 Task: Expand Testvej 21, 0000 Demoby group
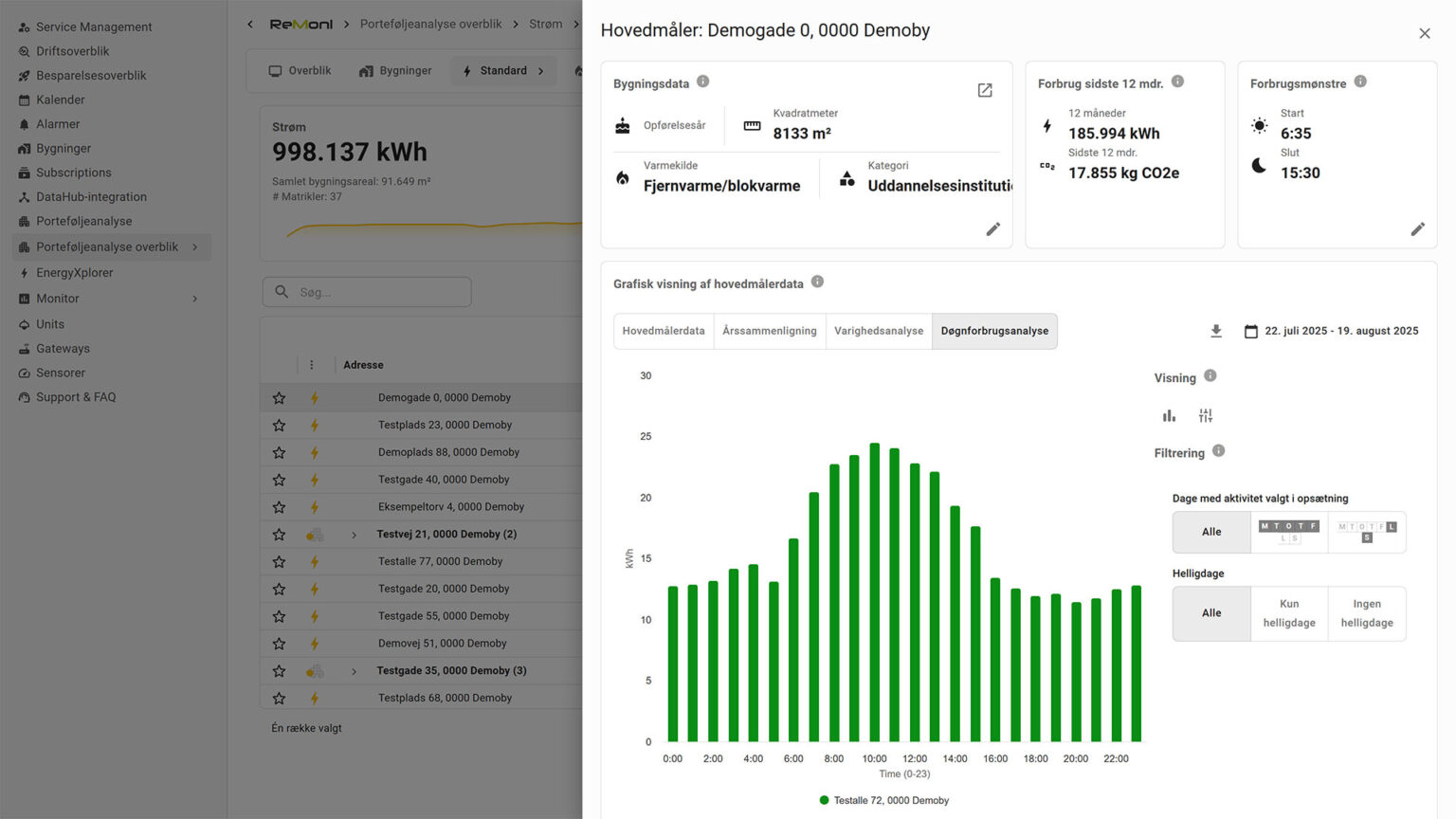coord(355,535)
